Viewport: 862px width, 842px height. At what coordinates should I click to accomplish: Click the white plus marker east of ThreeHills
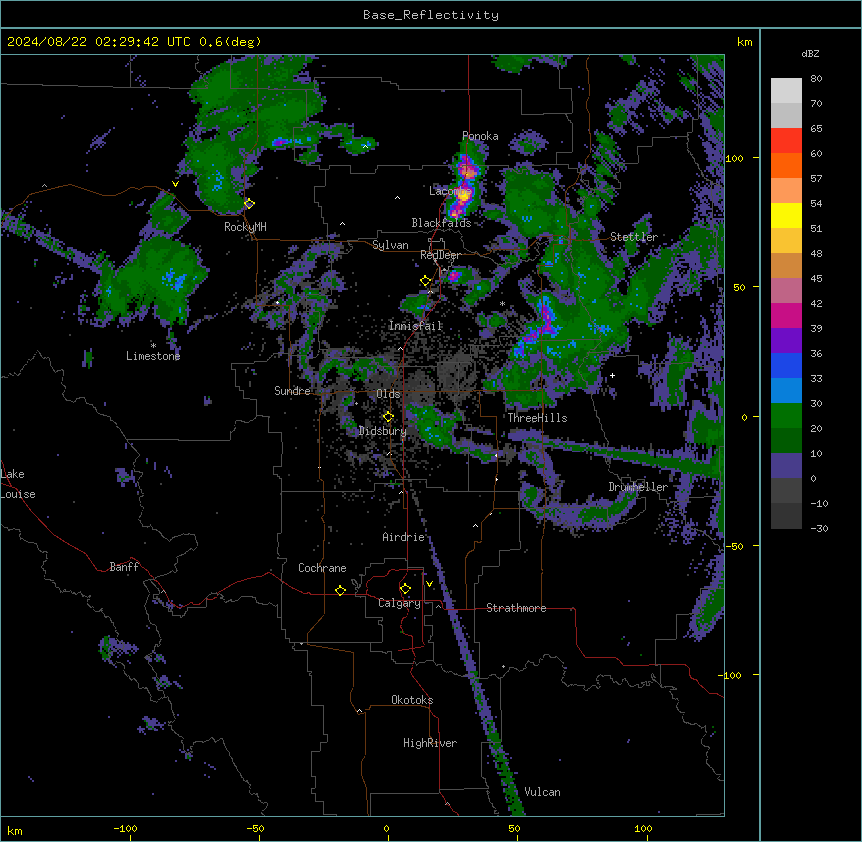pos(612,375)
